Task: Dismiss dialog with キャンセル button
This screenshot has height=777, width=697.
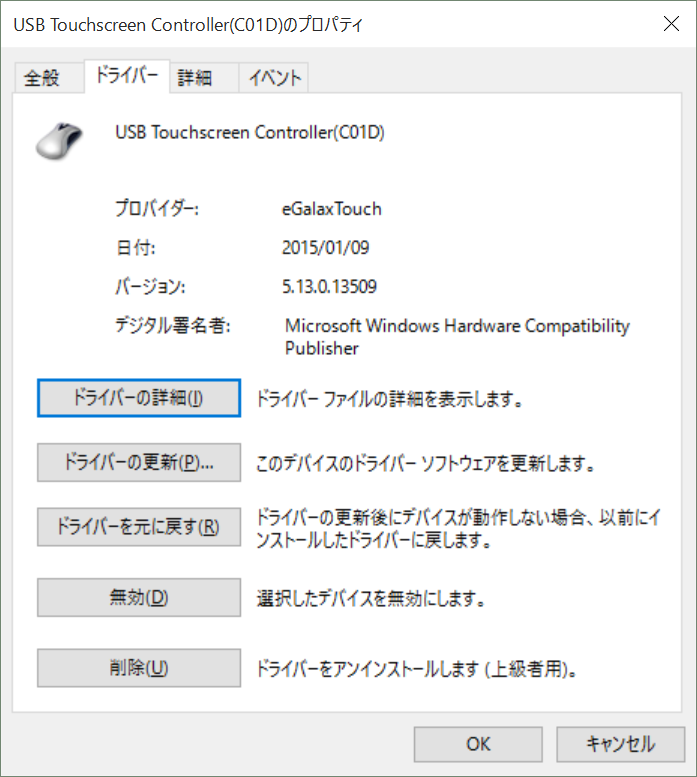Action: [621, 744]
